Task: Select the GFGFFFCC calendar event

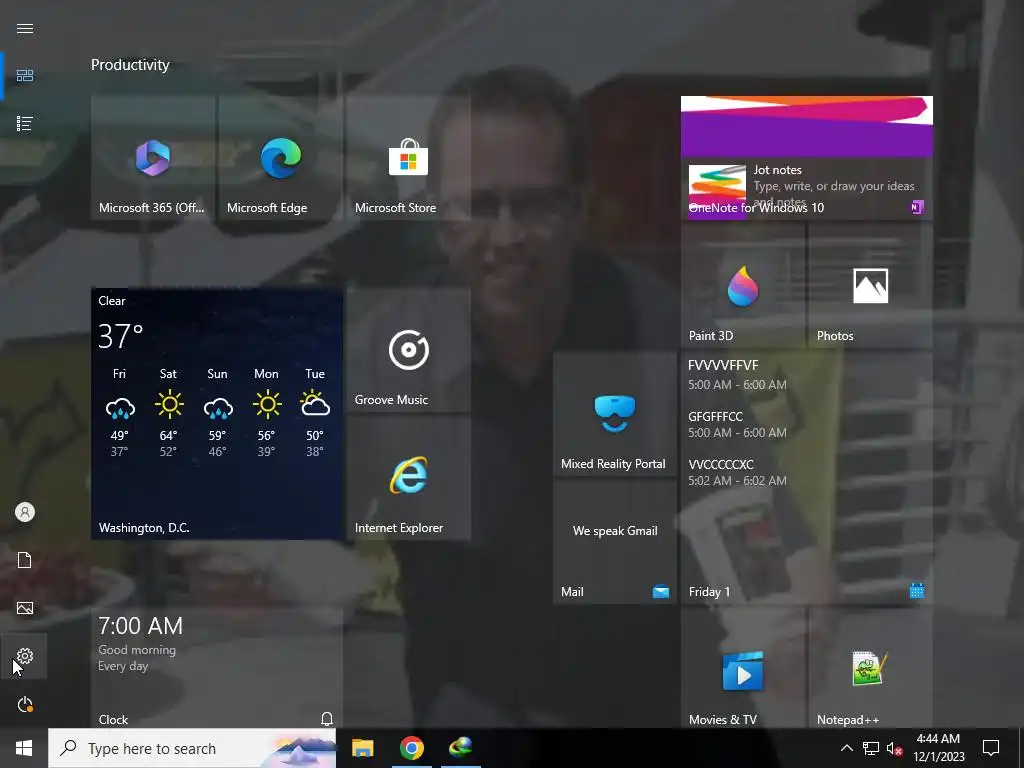Action: click(737, 424)
